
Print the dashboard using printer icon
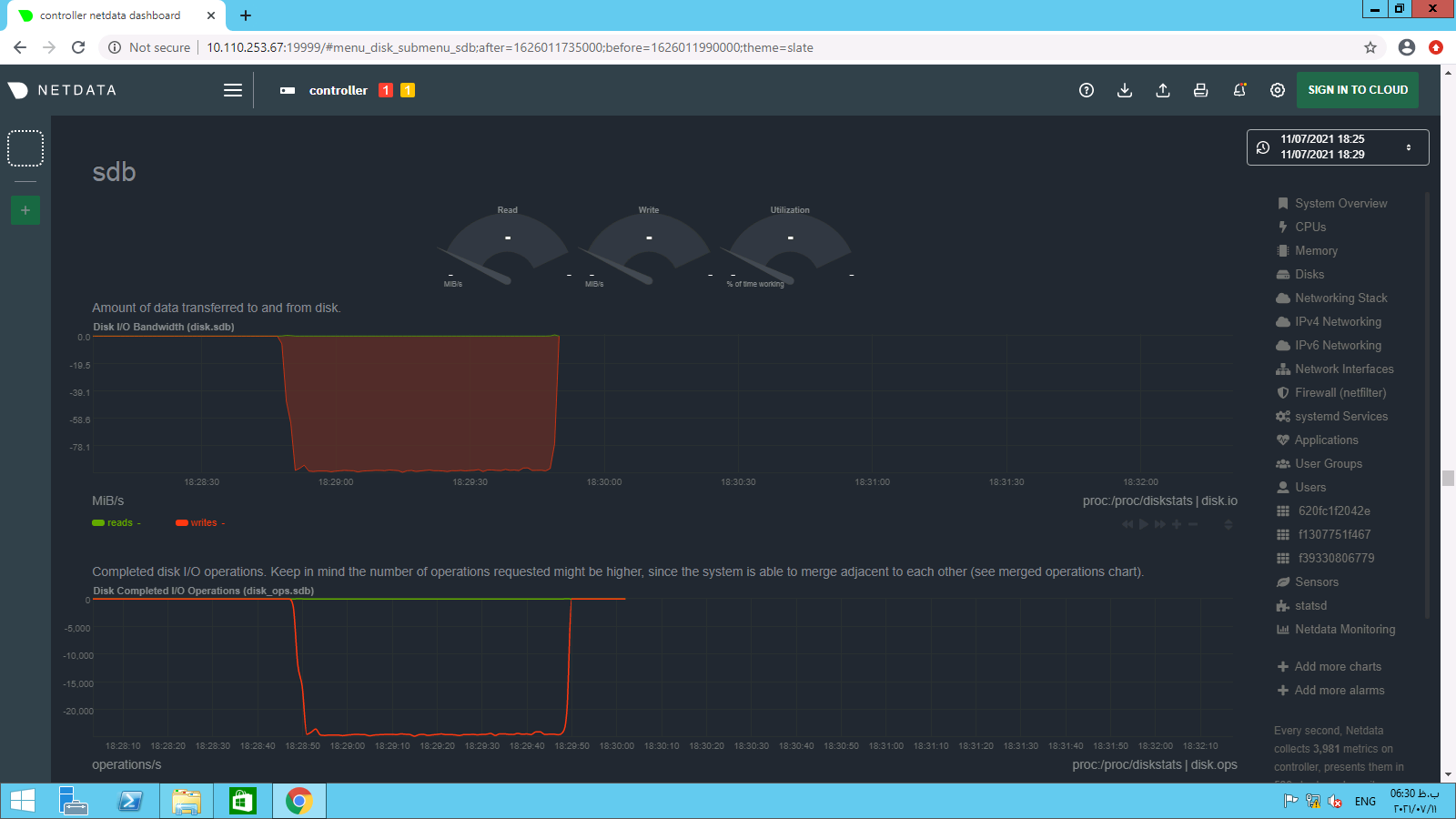pyautogui.click(x=1201, y=90)
